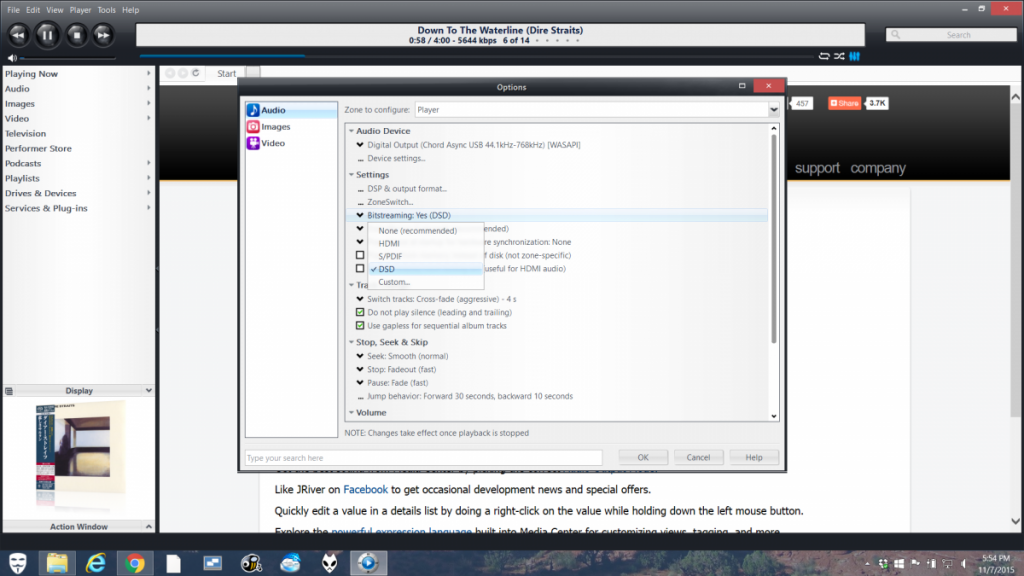
Task: Stop playback with the stop button
Action: (76, 35)
